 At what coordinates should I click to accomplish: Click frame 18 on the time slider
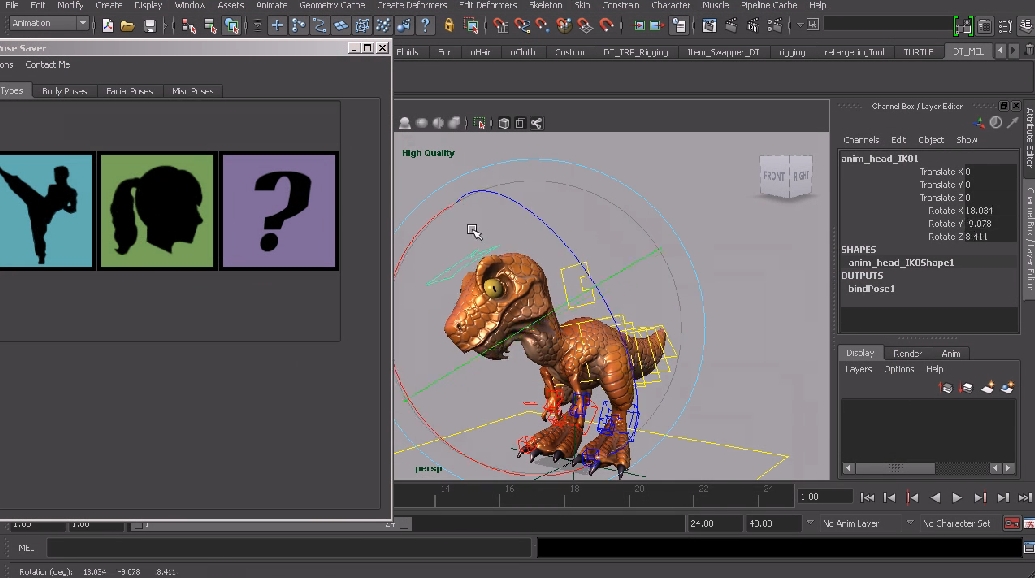pyautogui.click(x=574, y=495)
